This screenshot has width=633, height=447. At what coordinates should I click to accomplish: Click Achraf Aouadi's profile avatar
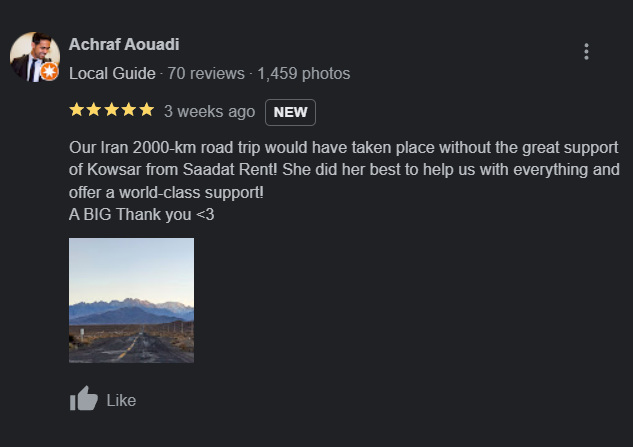tap(34, 56)
